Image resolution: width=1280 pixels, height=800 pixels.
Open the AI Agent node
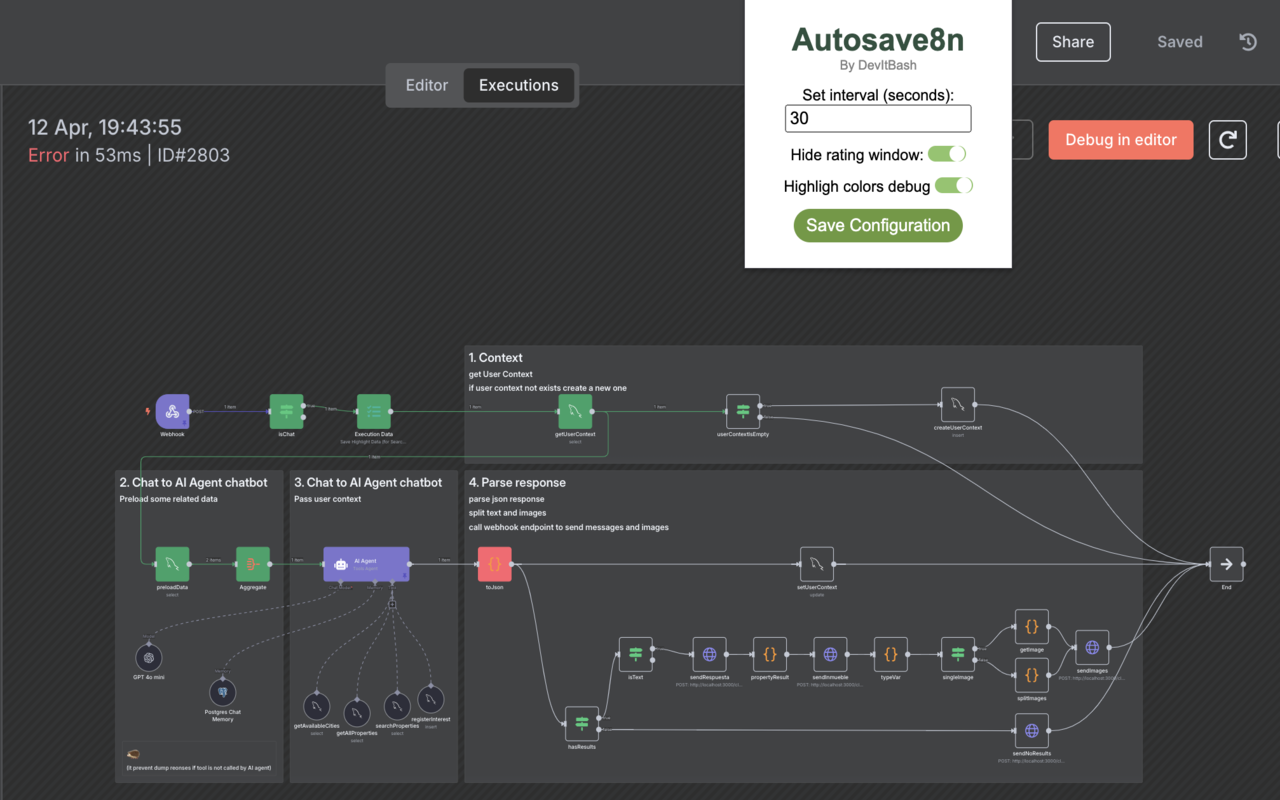pyautogui.click(x=366, y=564)
